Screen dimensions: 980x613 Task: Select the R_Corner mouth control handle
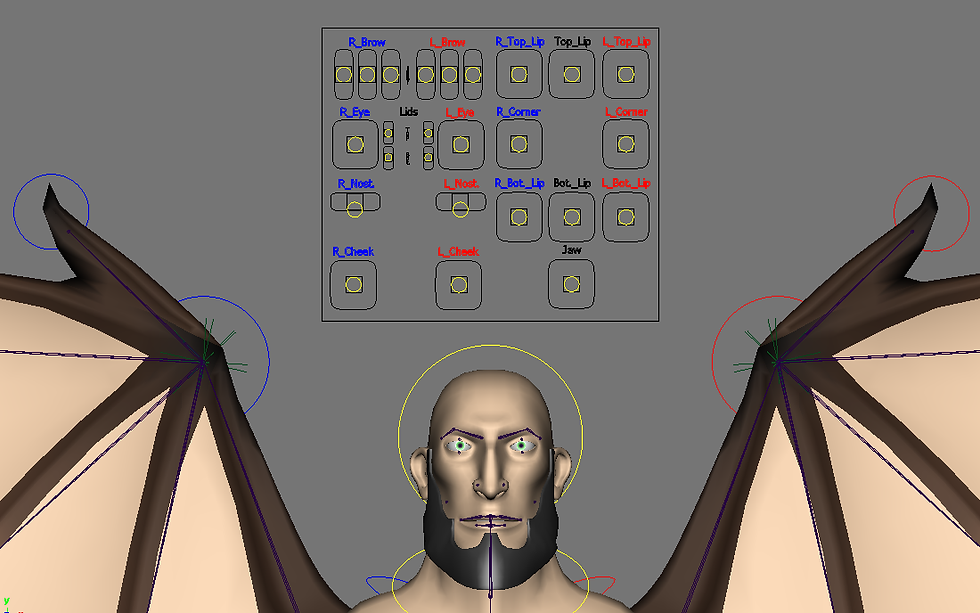point(519,144)
